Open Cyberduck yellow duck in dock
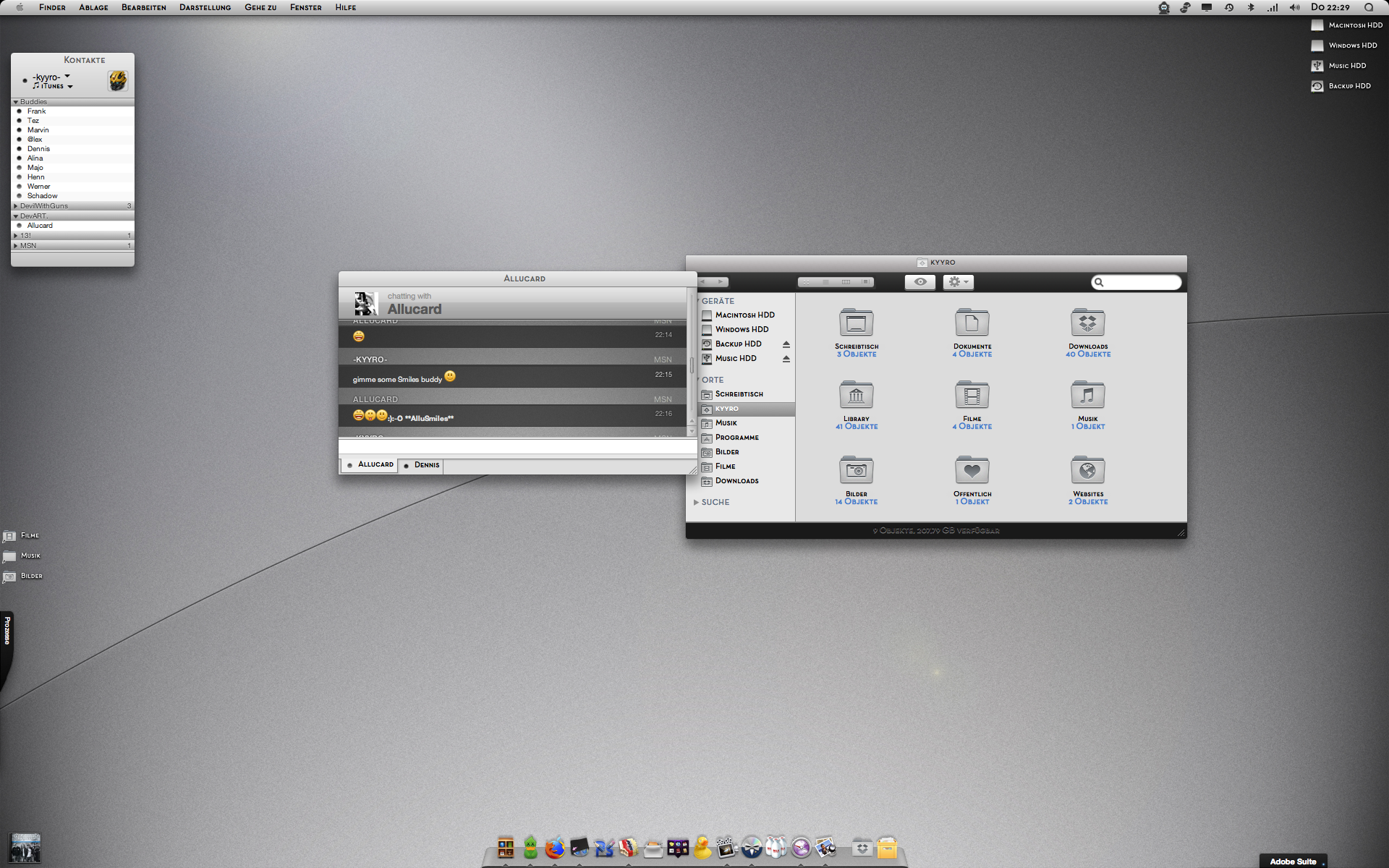The width and height of the screenshot is (1389, 868). 702,847
